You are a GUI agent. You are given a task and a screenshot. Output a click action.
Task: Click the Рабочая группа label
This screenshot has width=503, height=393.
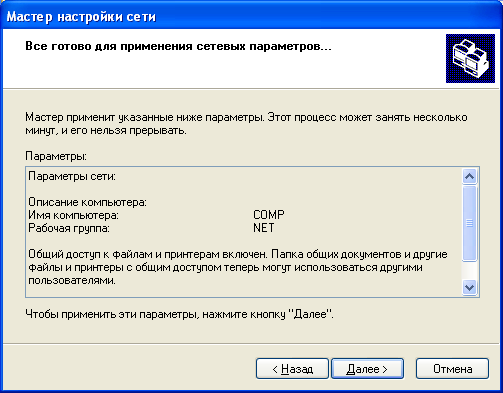click(x=69, y=228)
